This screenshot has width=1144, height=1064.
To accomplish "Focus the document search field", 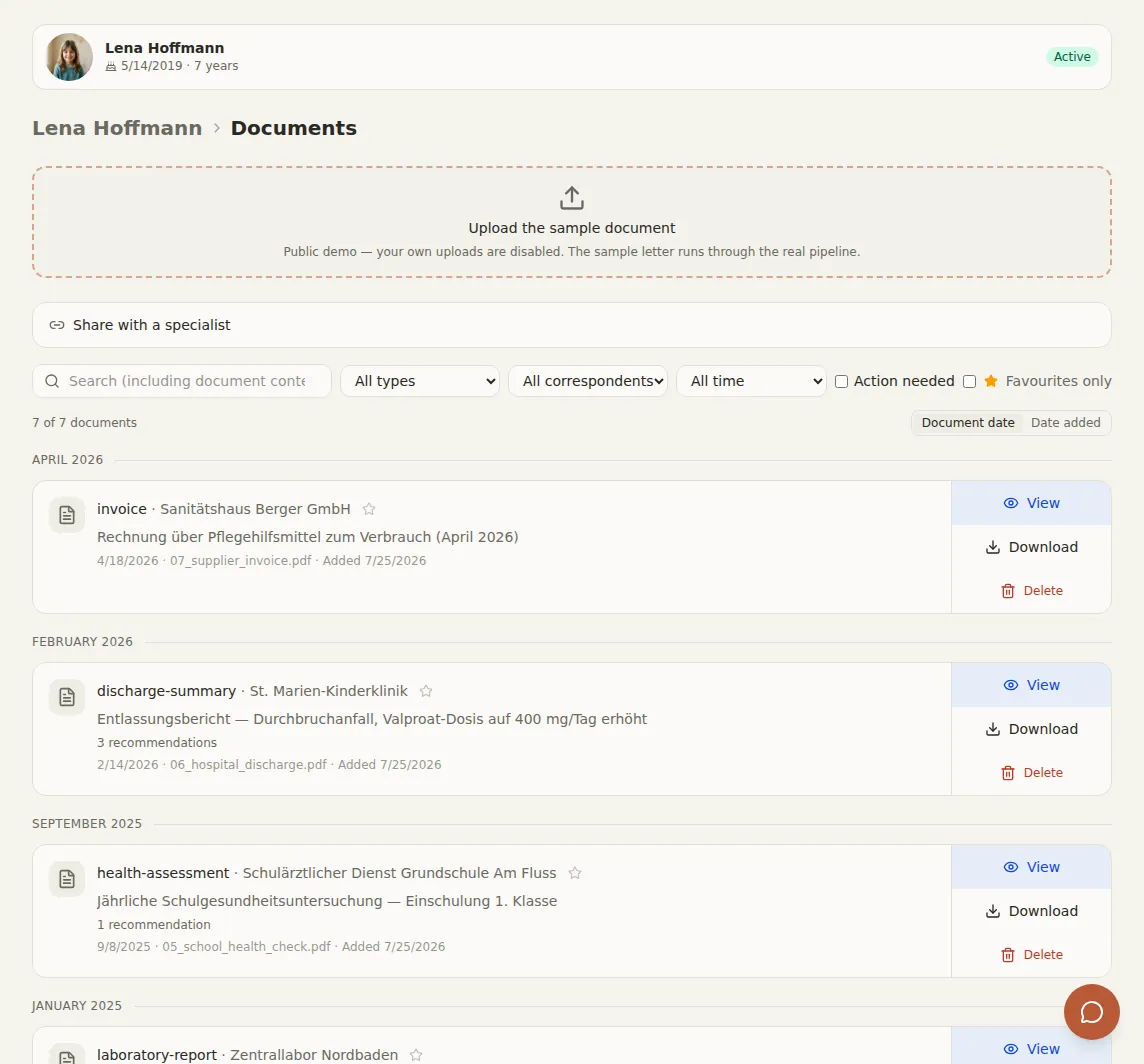I will pos(182,381).
